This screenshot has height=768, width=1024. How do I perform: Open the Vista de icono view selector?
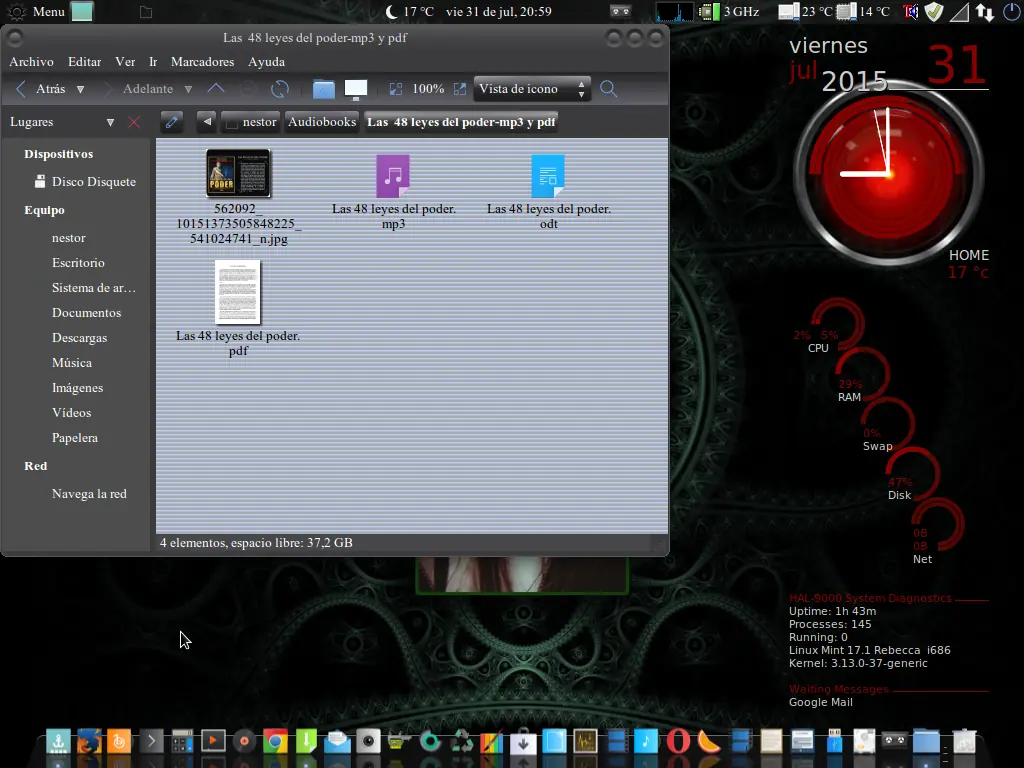pyautogui.click(x=532, y=89)
